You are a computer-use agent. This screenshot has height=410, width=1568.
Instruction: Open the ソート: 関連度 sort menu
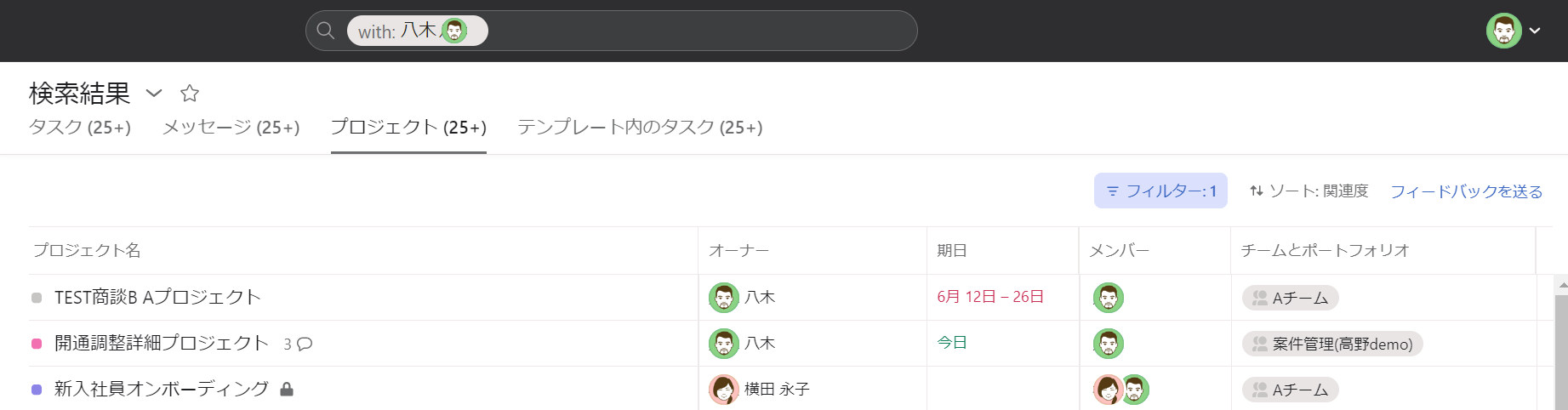[1309, 191]
